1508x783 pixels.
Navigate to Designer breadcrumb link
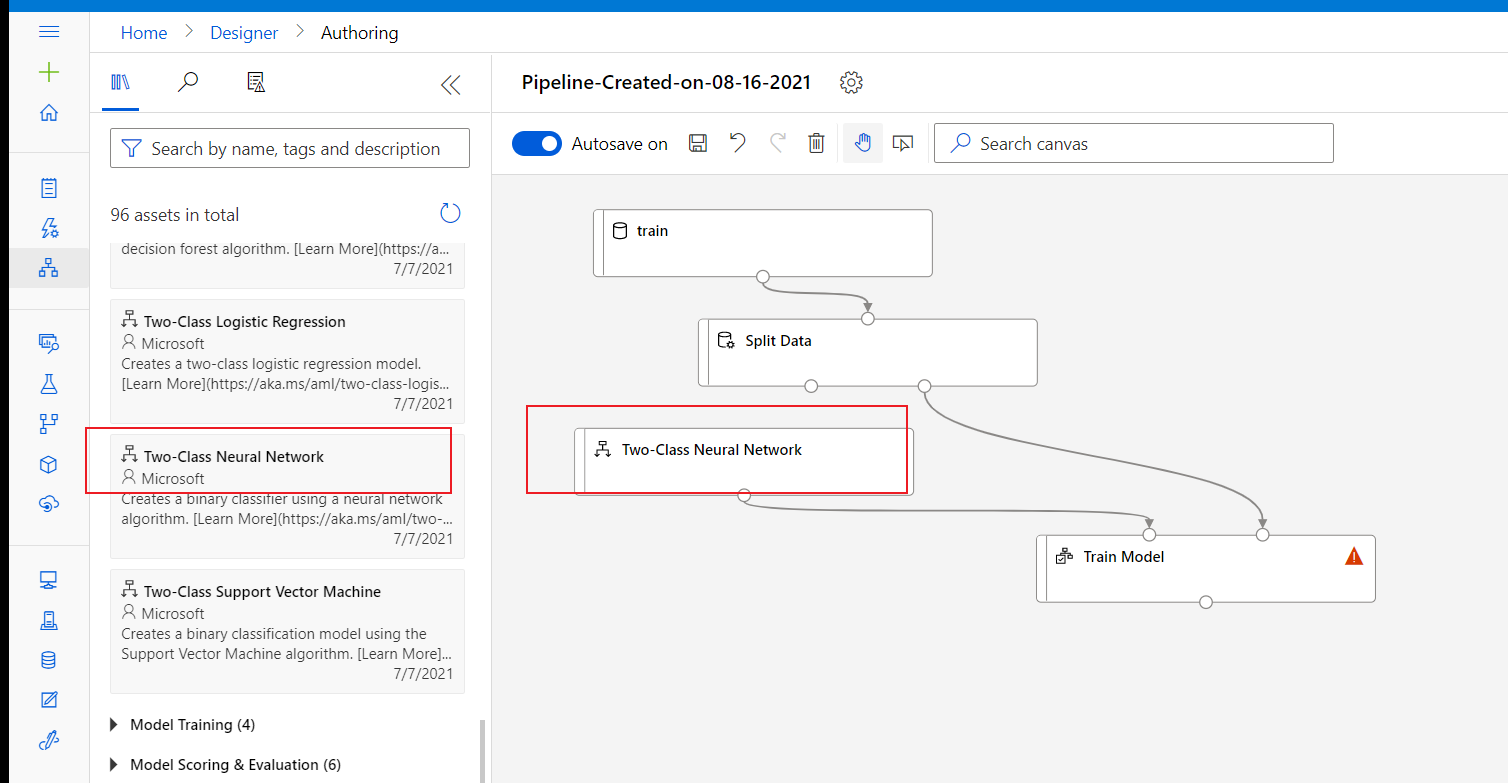tap(244, 33)
